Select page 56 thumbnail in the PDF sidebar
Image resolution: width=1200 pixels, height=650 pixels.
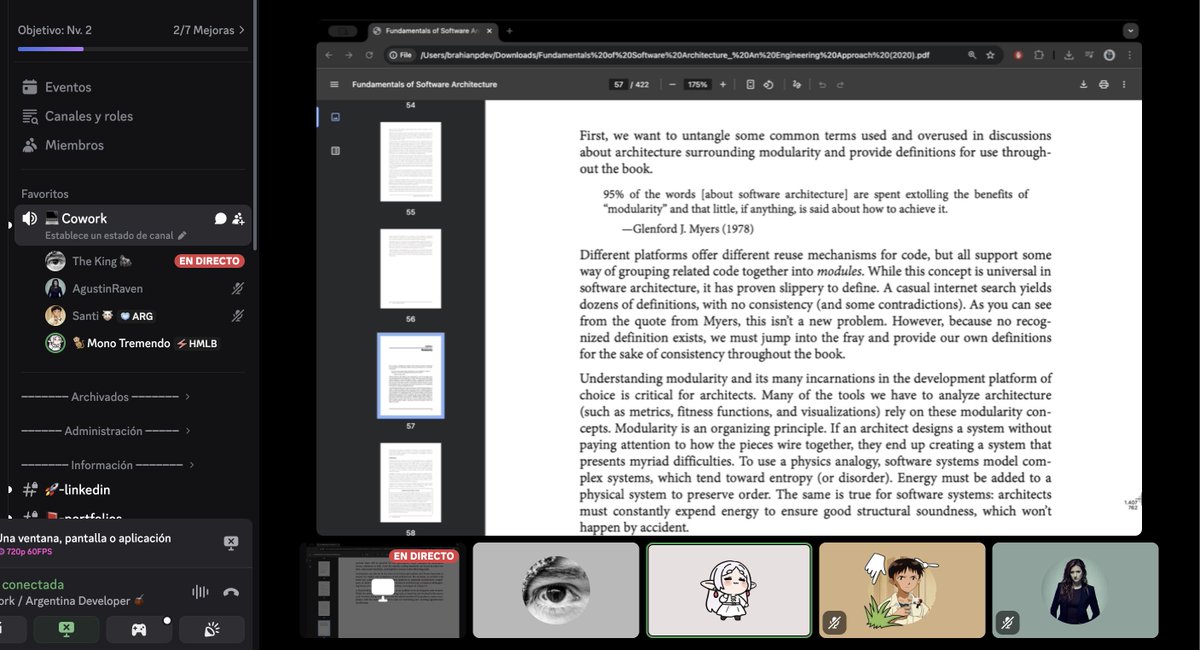[410, 269]
